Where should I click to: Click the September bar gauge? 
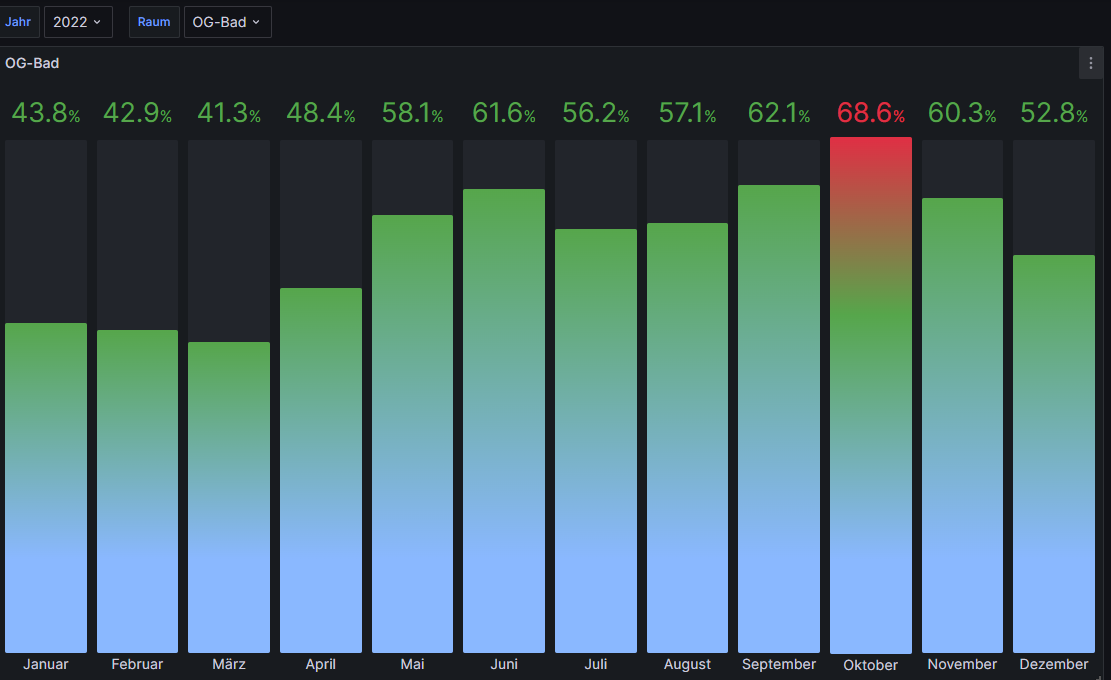[x=778, y=418]
